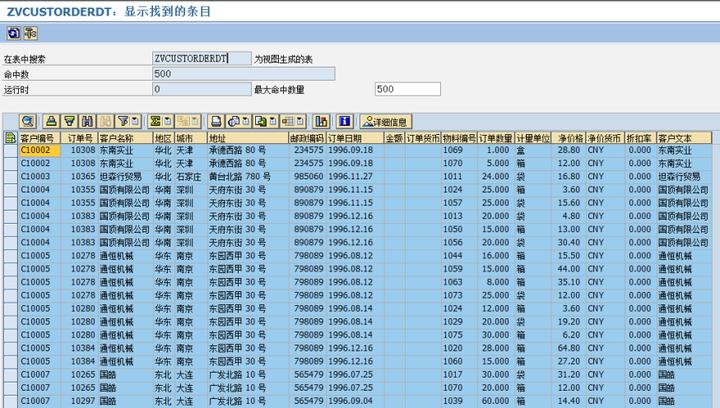Click the 地址 column header
Image resolution: width=720 pixels, height=408 pixels.
tap(248, 138)
